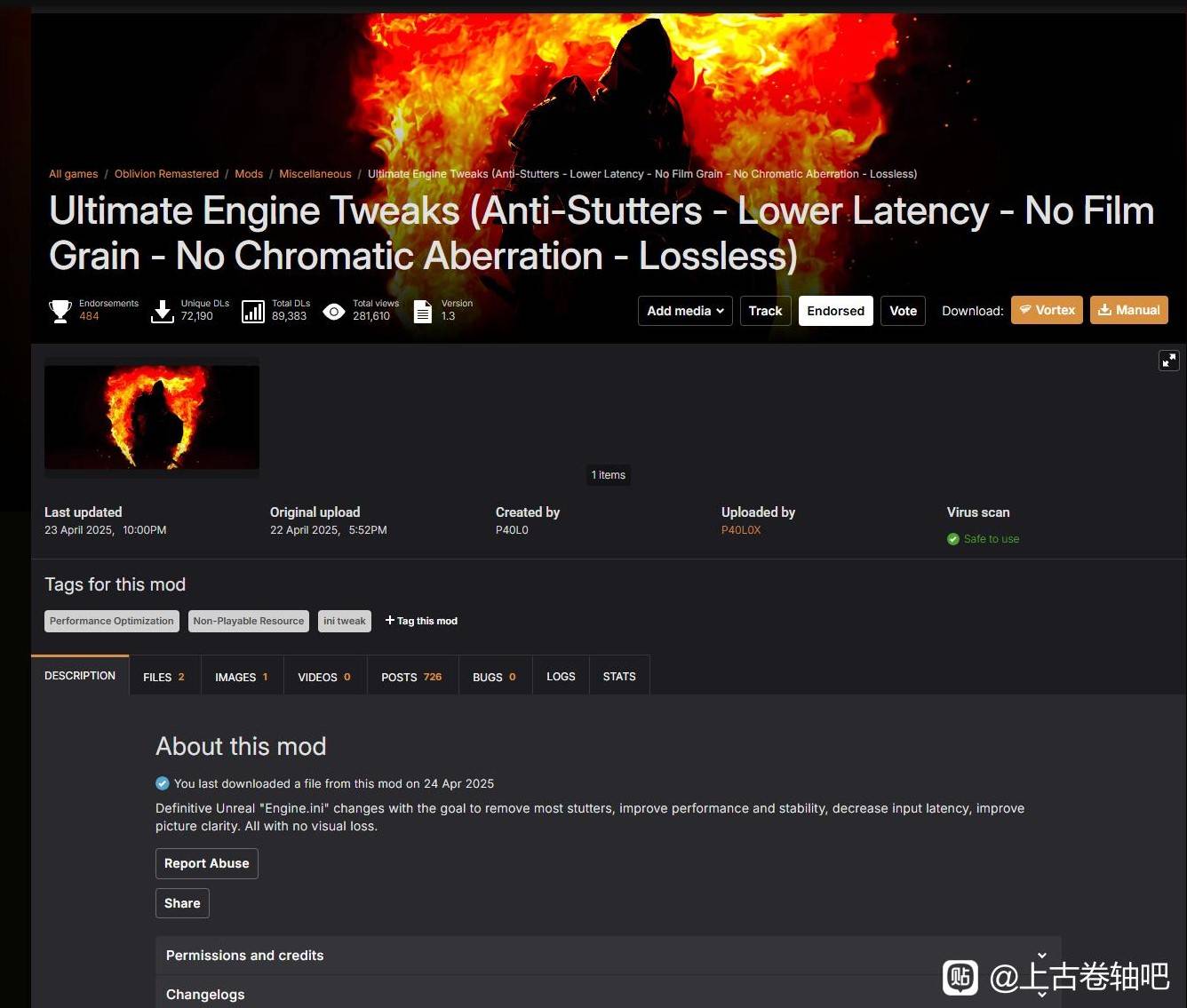Select the Performance Optimization tag
The height and width of the screenshot is (1008, 1187).
112,621
